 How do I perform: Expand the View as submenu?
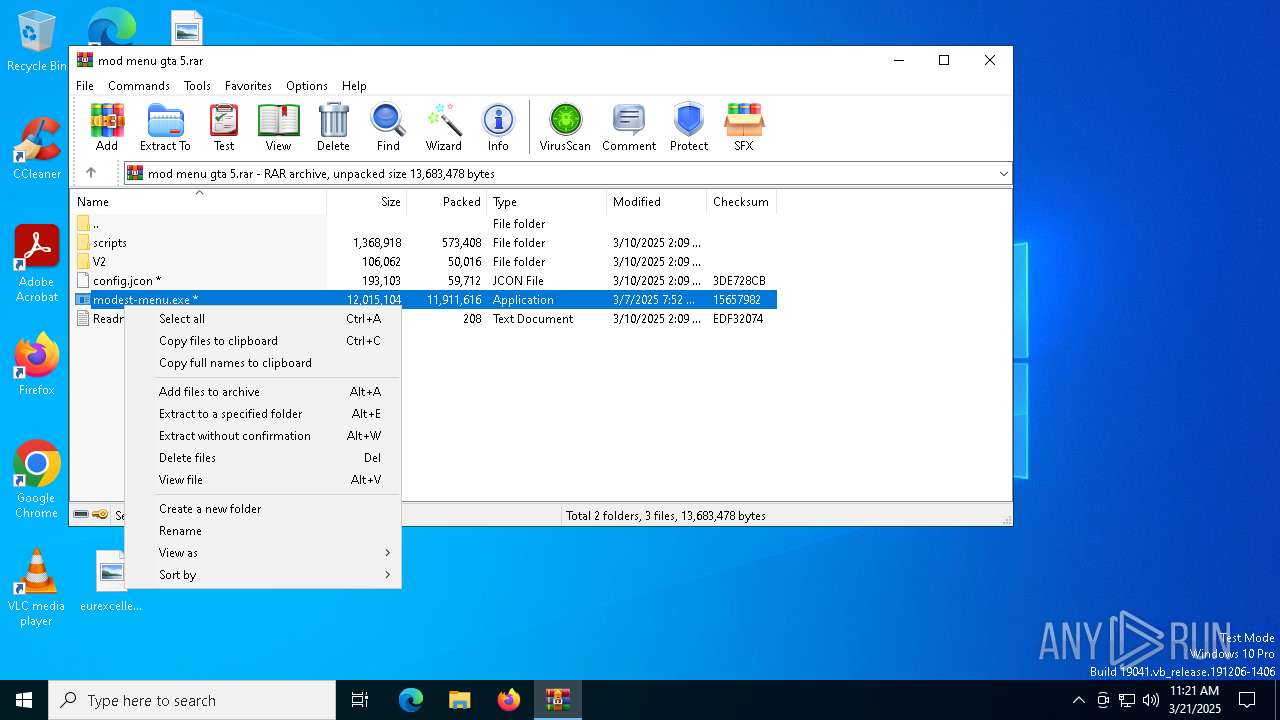(263, 553)
